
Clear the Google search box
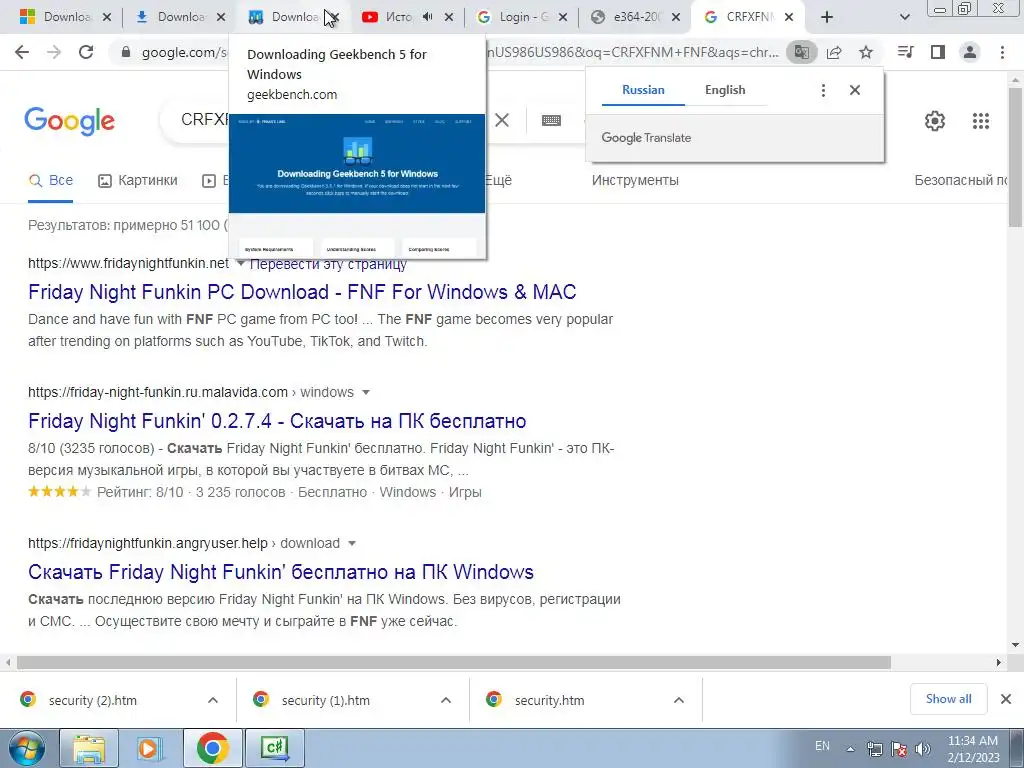click(x=502, y=120)
